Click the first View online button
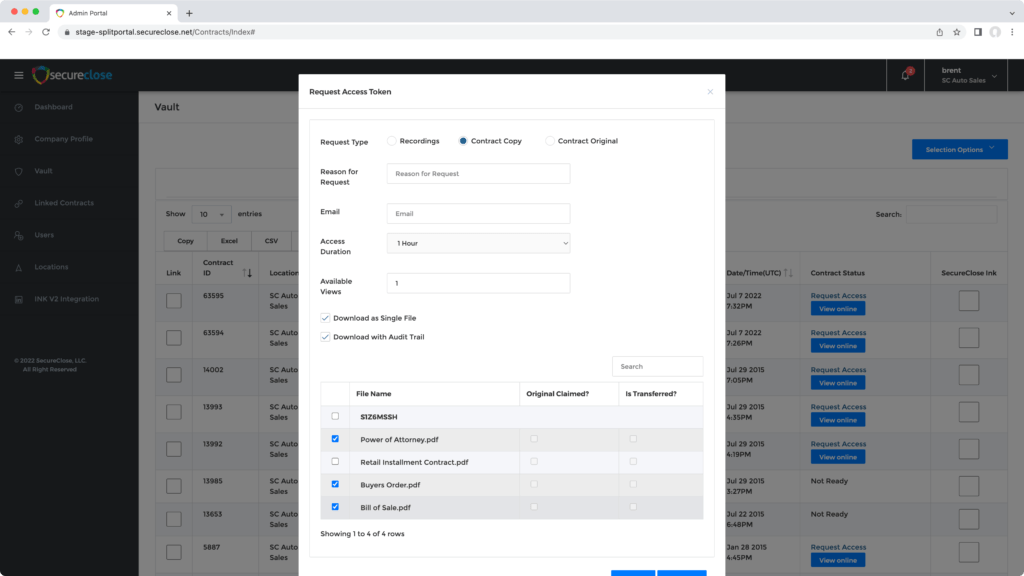 [x=837, y=309]
